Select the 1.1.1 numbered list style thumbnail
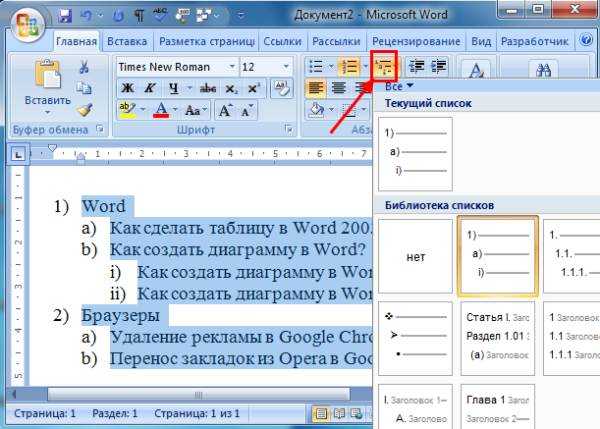The width and height of the screenshot is (600, 429). tap(568, 257)
